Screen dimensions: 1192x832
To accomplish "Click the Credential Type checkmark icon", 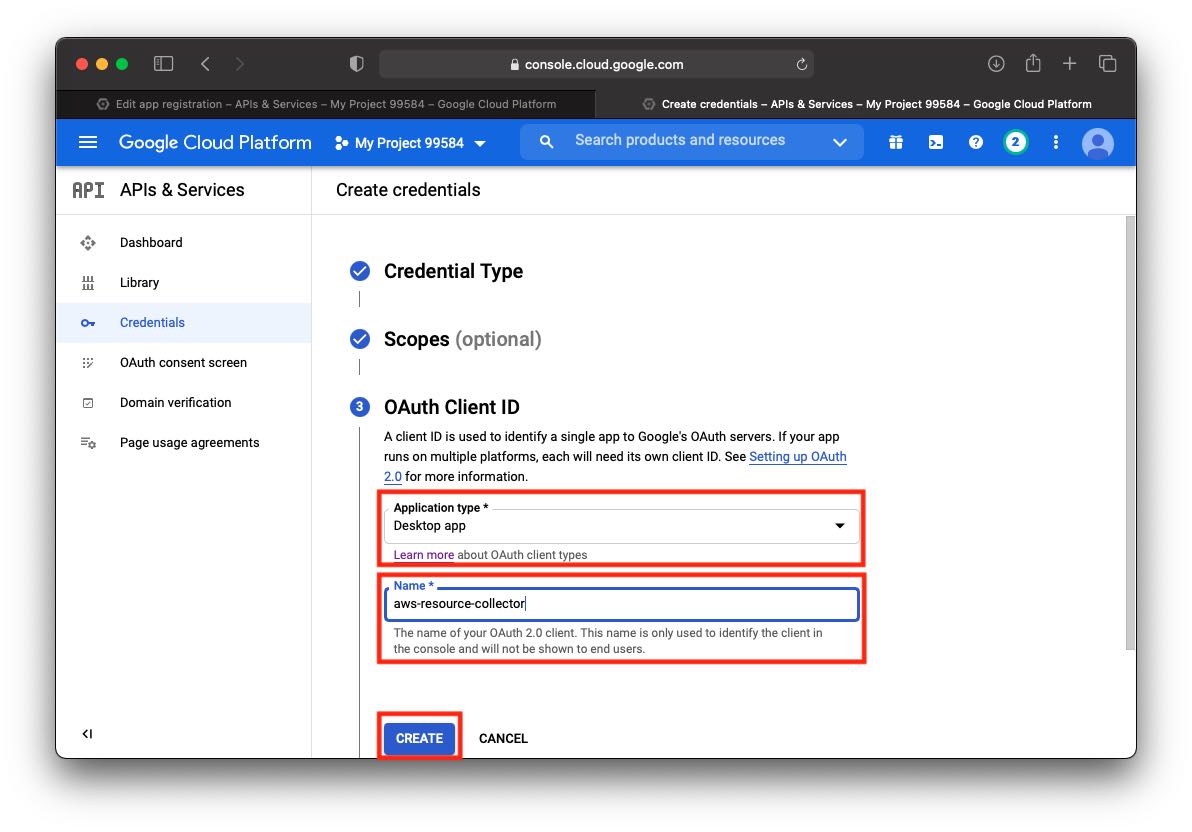I will pyautogui.click(x=360, y=271).
